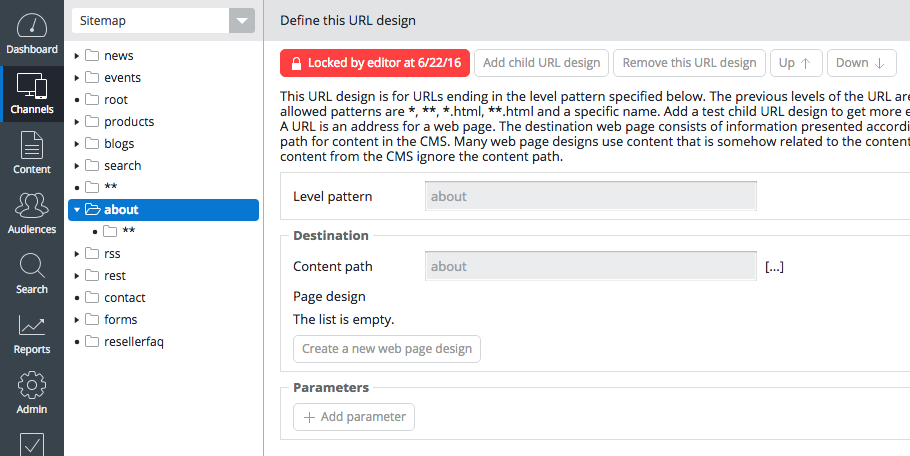Viewport: 910px width, 456px height.
Task: Open the Sitemap dropdown arrow
Action: [242, 21]
